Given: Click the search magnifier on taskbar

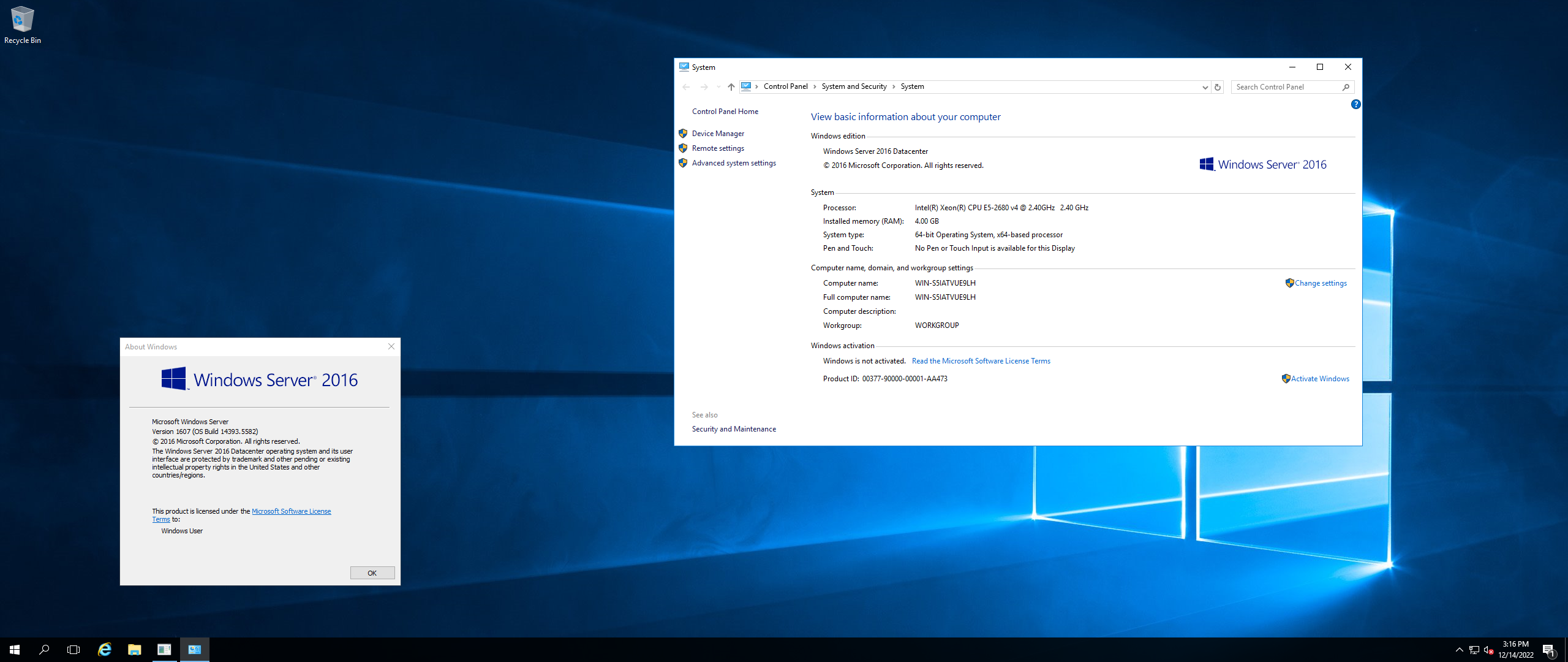Looking at the screenshot, I should [x=44, y=649].
